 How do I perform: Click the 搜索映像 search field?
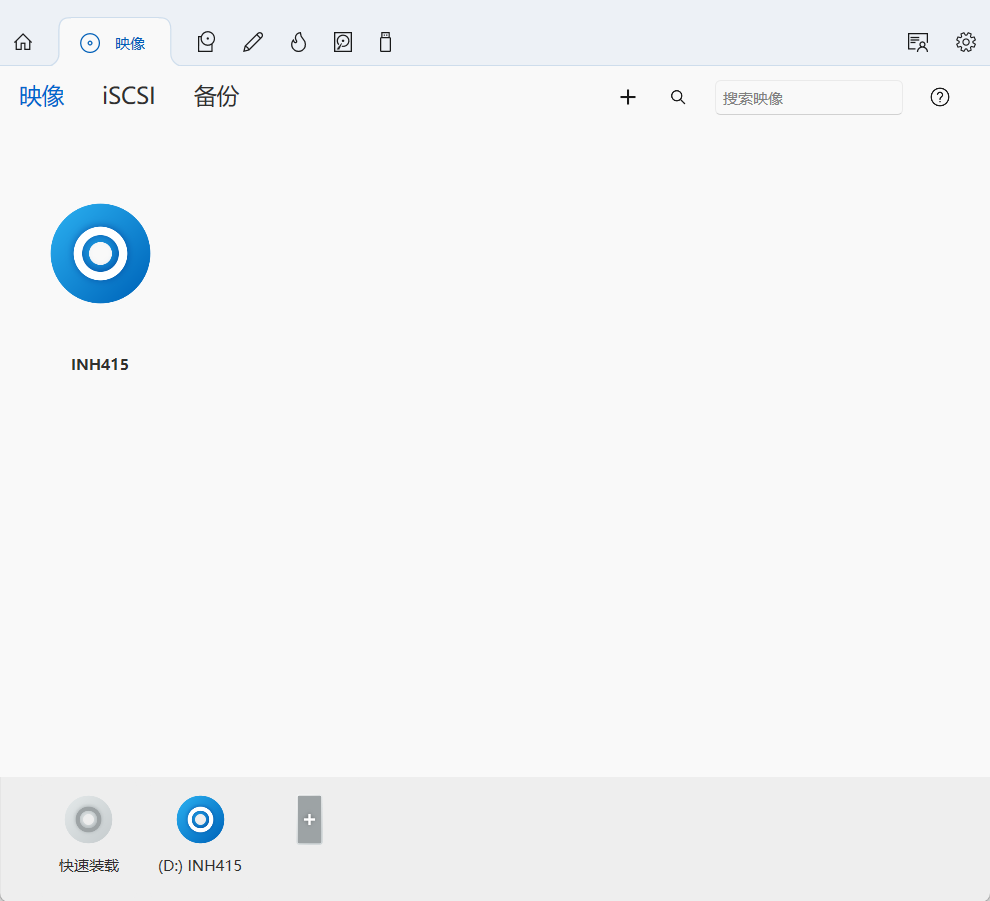(x=808, y=98)
